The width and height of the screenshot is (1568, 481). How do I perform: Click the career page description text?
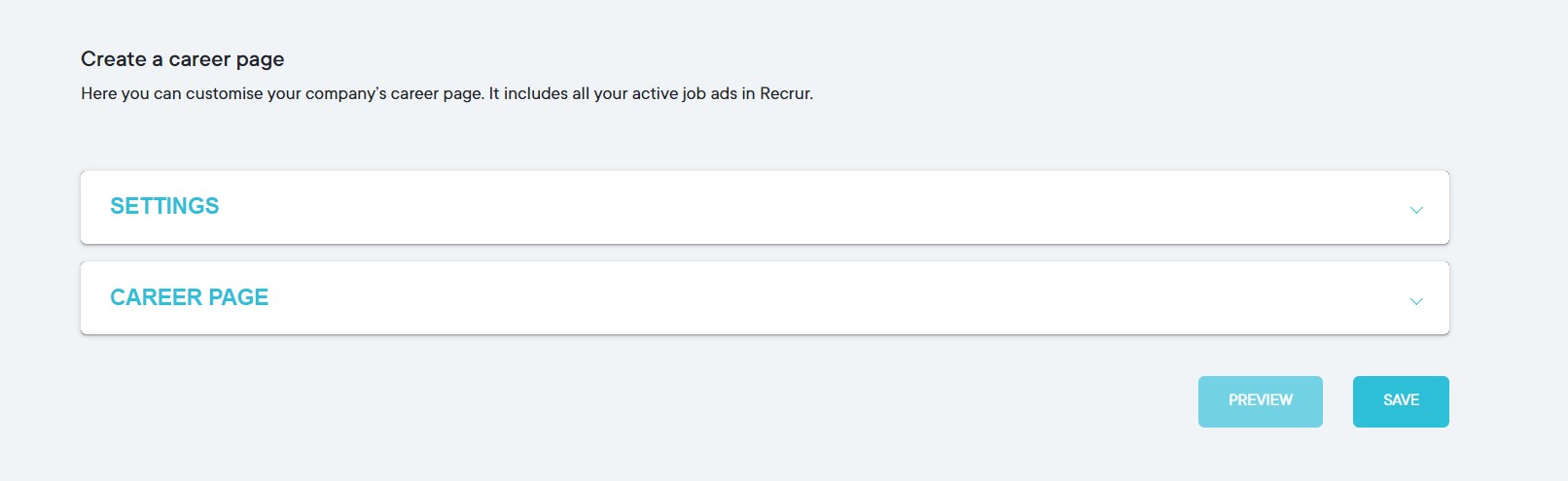click(446, 94)
